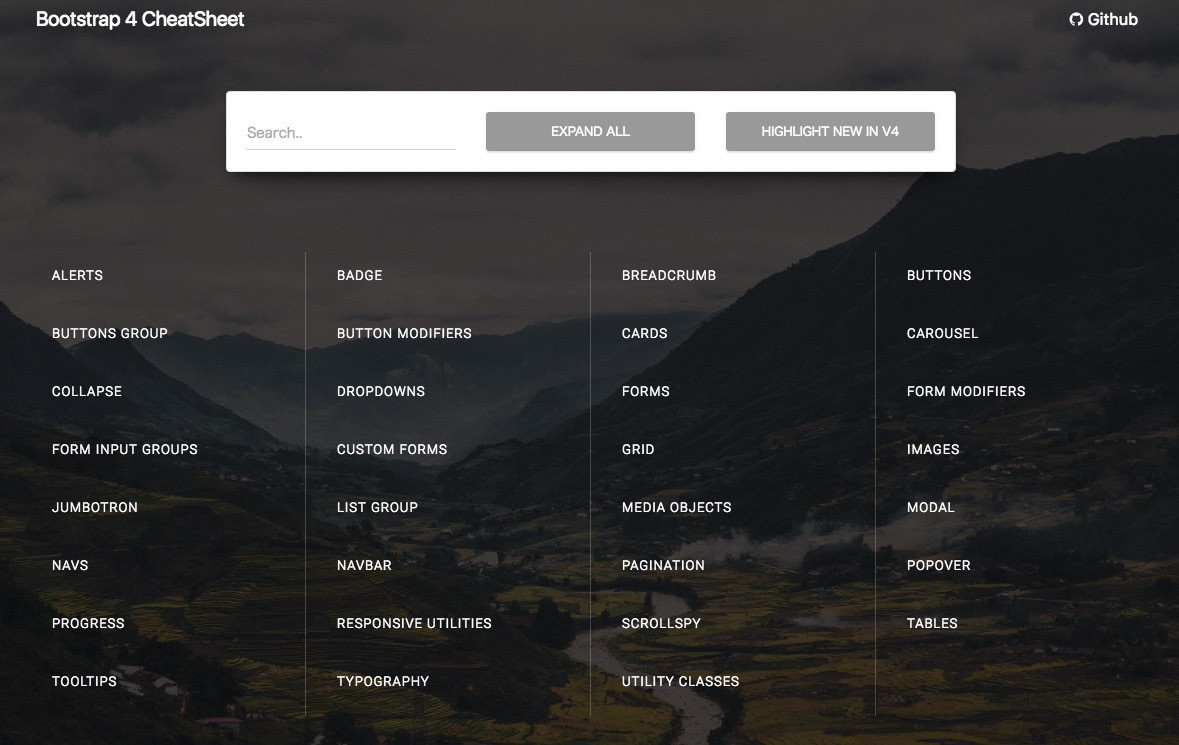Open the FORM INPUT GROUPS section
The image size is (1179, 745).
coord(125,449)
